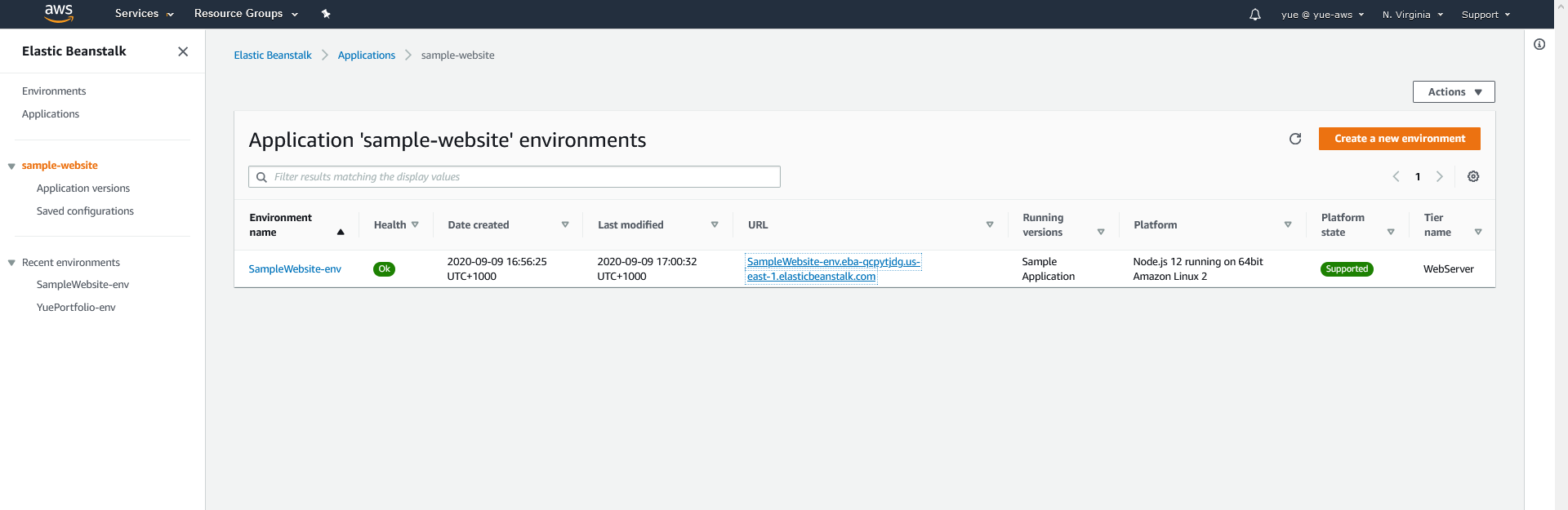1568x510 pixels.
Task: Open the pin shortcuts icon
Action: click(326, 14)
